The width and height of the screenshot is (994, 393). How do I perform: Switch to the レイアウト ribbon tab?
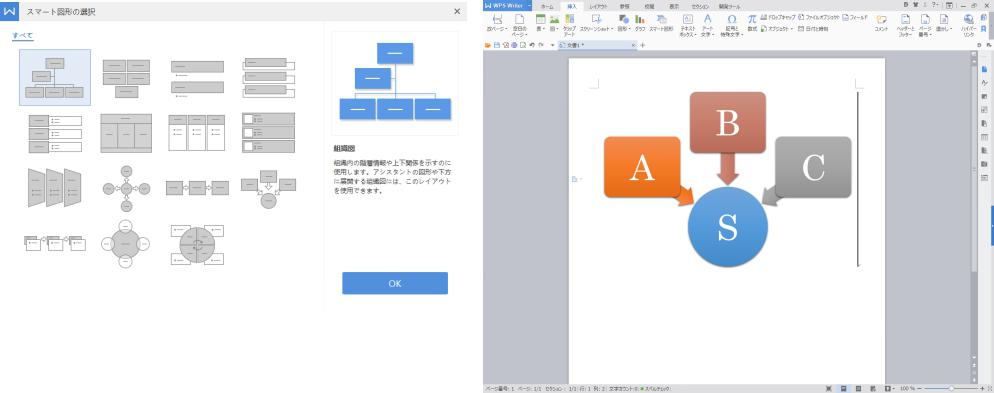pyautogui.click(x=598, y=6)
